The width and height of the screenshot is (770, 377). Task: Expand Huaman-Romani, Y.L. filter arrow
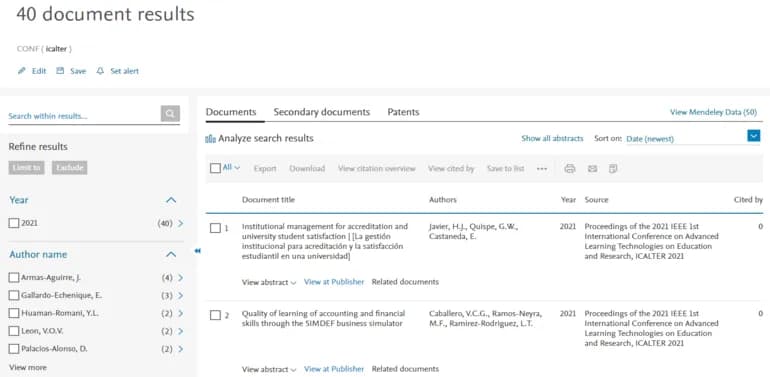pos(180,313)
